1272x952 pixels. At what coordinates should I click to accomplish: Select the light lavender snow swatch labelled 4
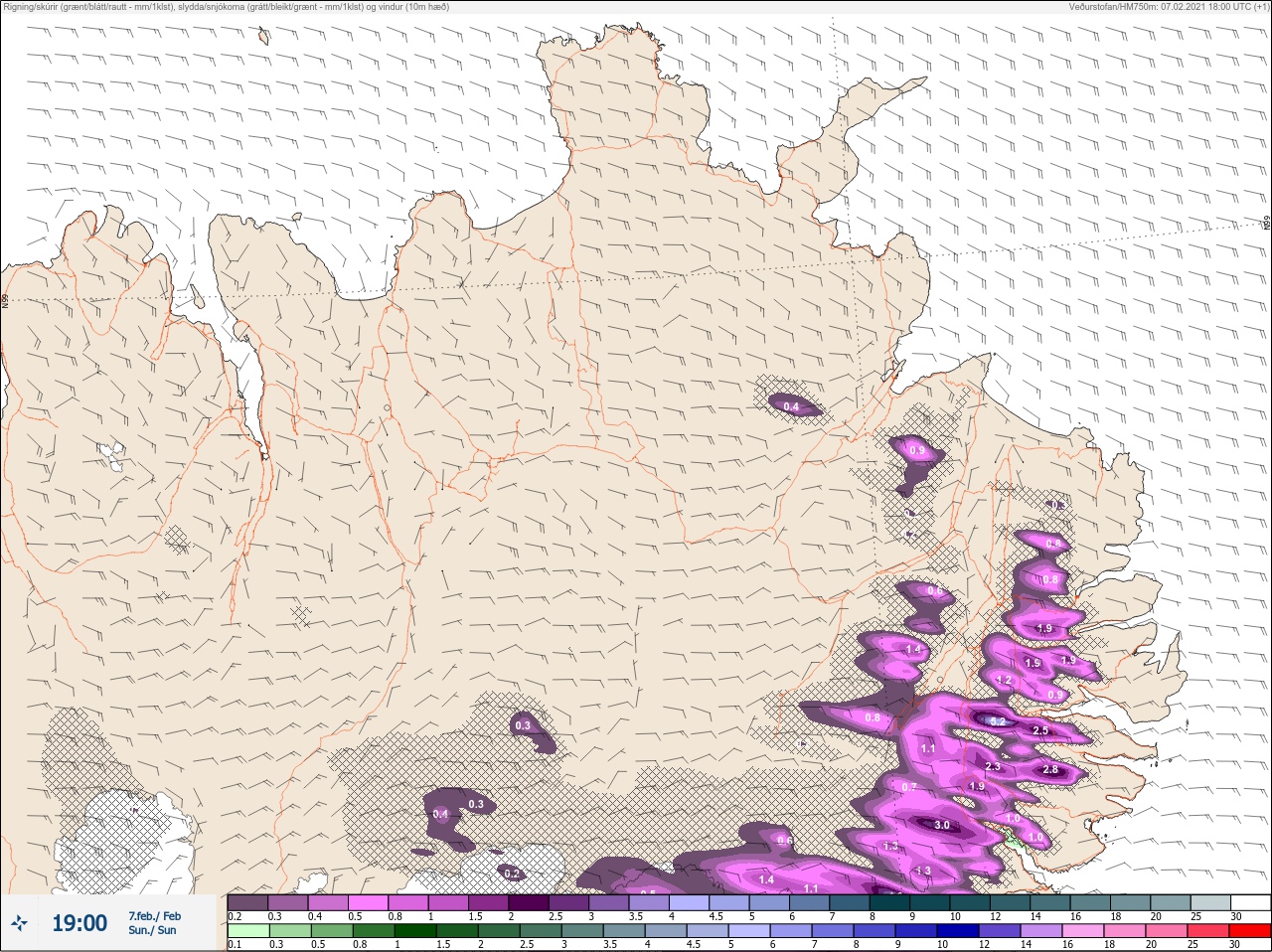[689, 901]
